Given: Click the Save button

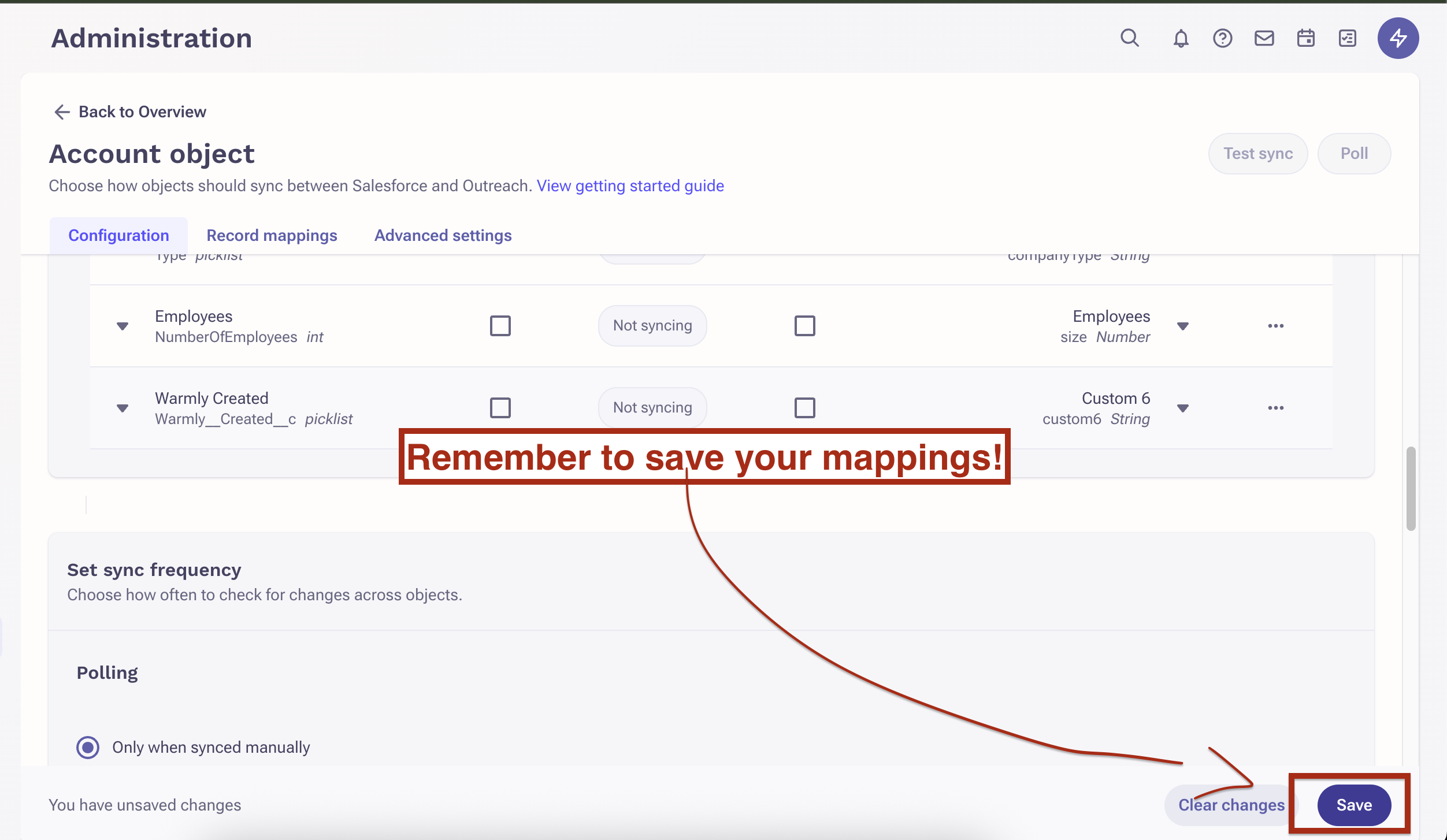Looking at the screenshot, I should (1353, 805).
